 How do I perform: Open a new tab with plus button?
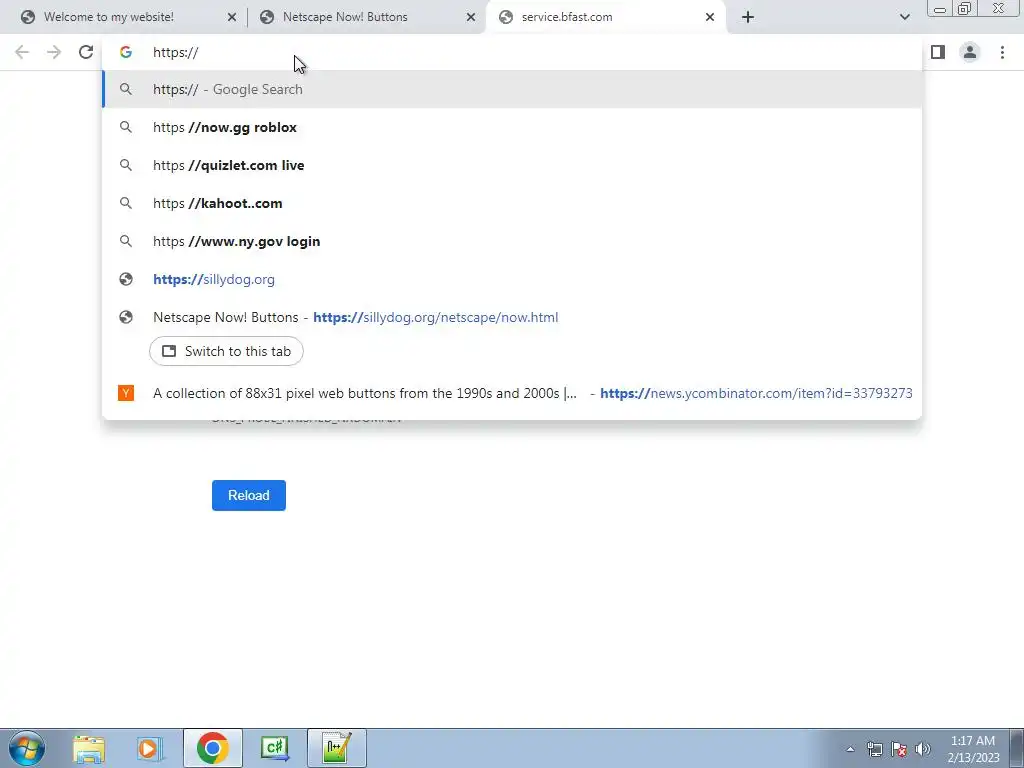click(x=748, y=17)
